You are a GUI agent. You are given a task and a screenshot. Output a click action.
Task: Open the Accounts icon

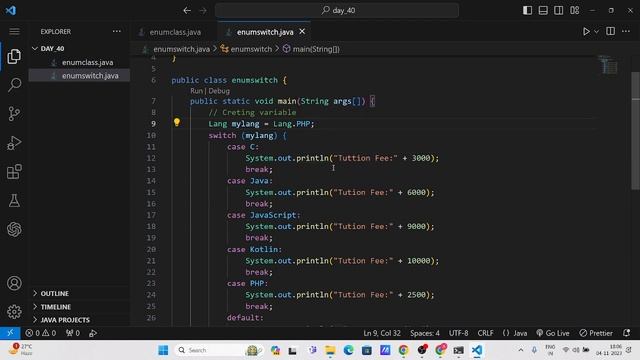[14, 283]
